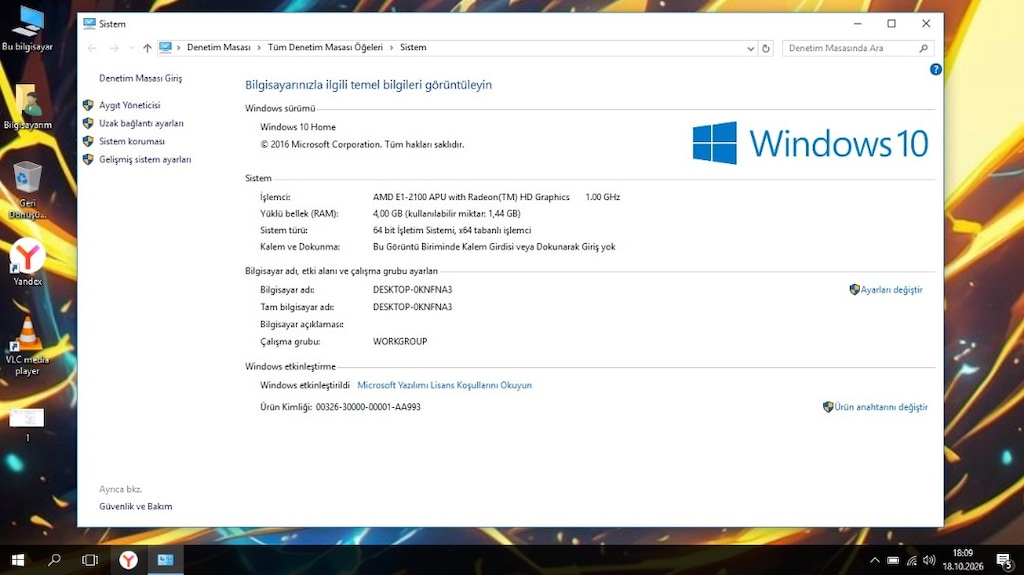Open the Yandex browser taskbar icon

pos(128,560)
